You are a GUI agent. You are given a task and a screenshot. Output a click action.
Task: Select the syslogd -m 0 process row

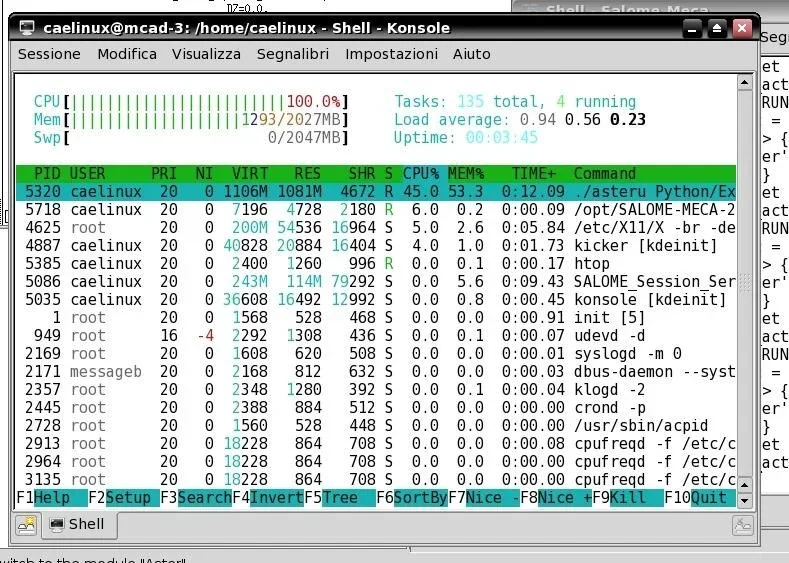(x=376, y=354)
